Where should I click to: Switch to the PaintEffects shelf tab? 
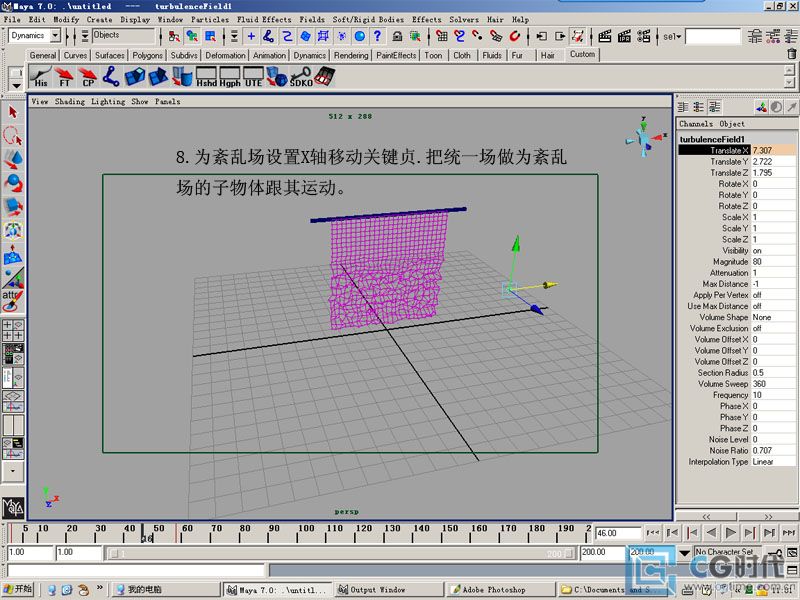tap(396, 55)
